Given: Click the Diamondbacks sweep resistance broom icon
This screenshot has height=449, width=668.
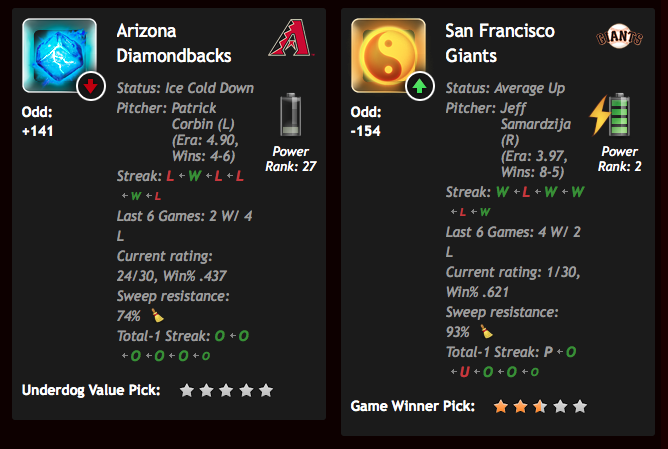Looking at the screenshot, I should point(158,316).
